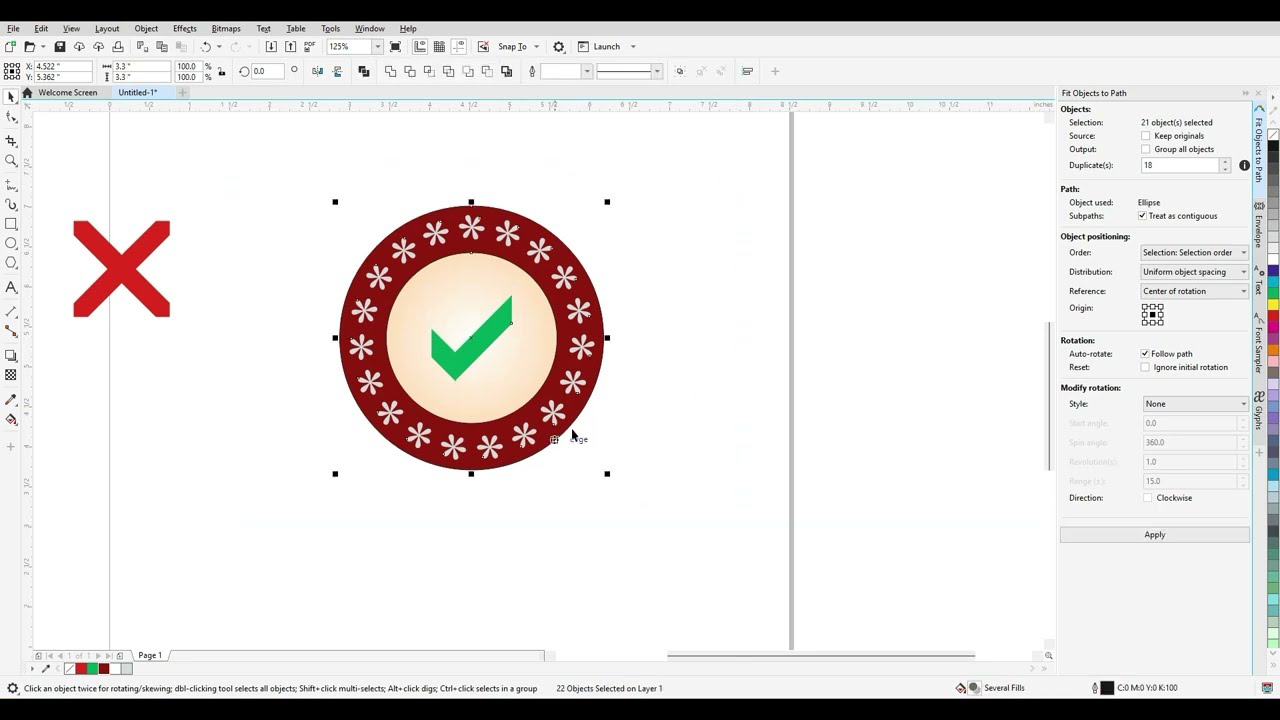This screenshot has height=720, width=1280.
Task: Select the Crop tool
Action: 11,141
